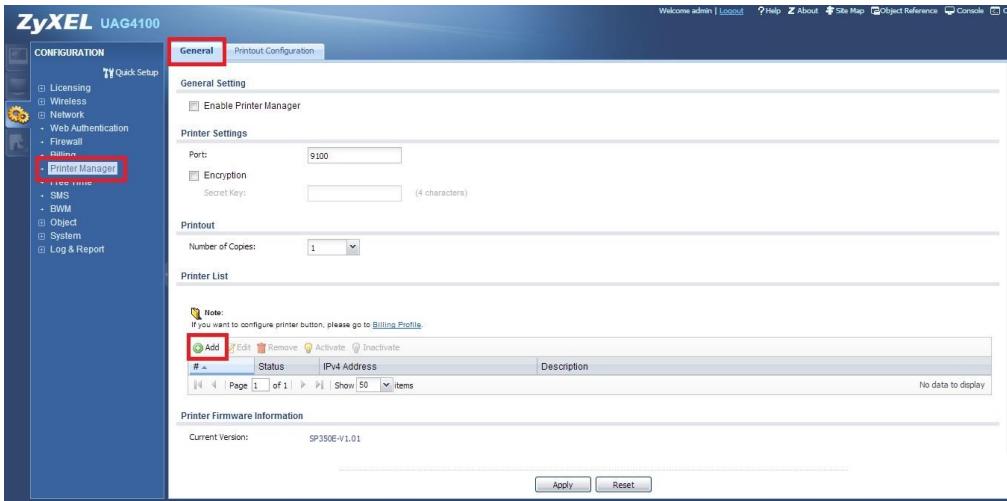Go to next page of printer list

click(x=303, y=385)
